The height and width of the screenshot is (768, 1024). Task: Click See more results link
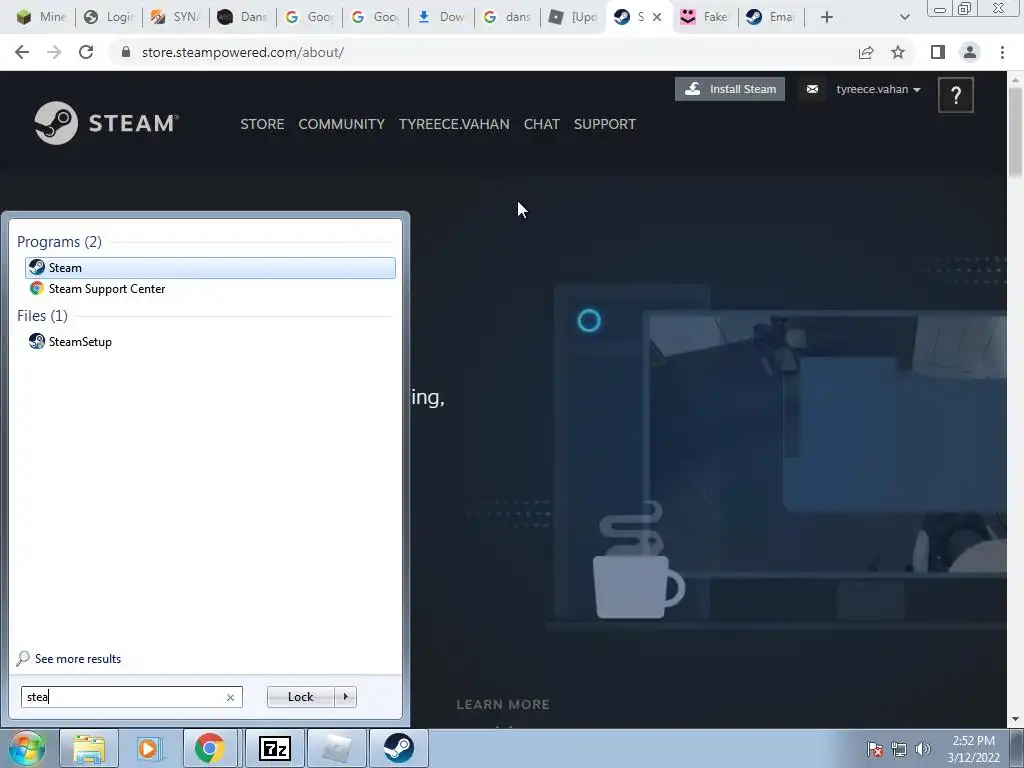click(x=69, y=658)
